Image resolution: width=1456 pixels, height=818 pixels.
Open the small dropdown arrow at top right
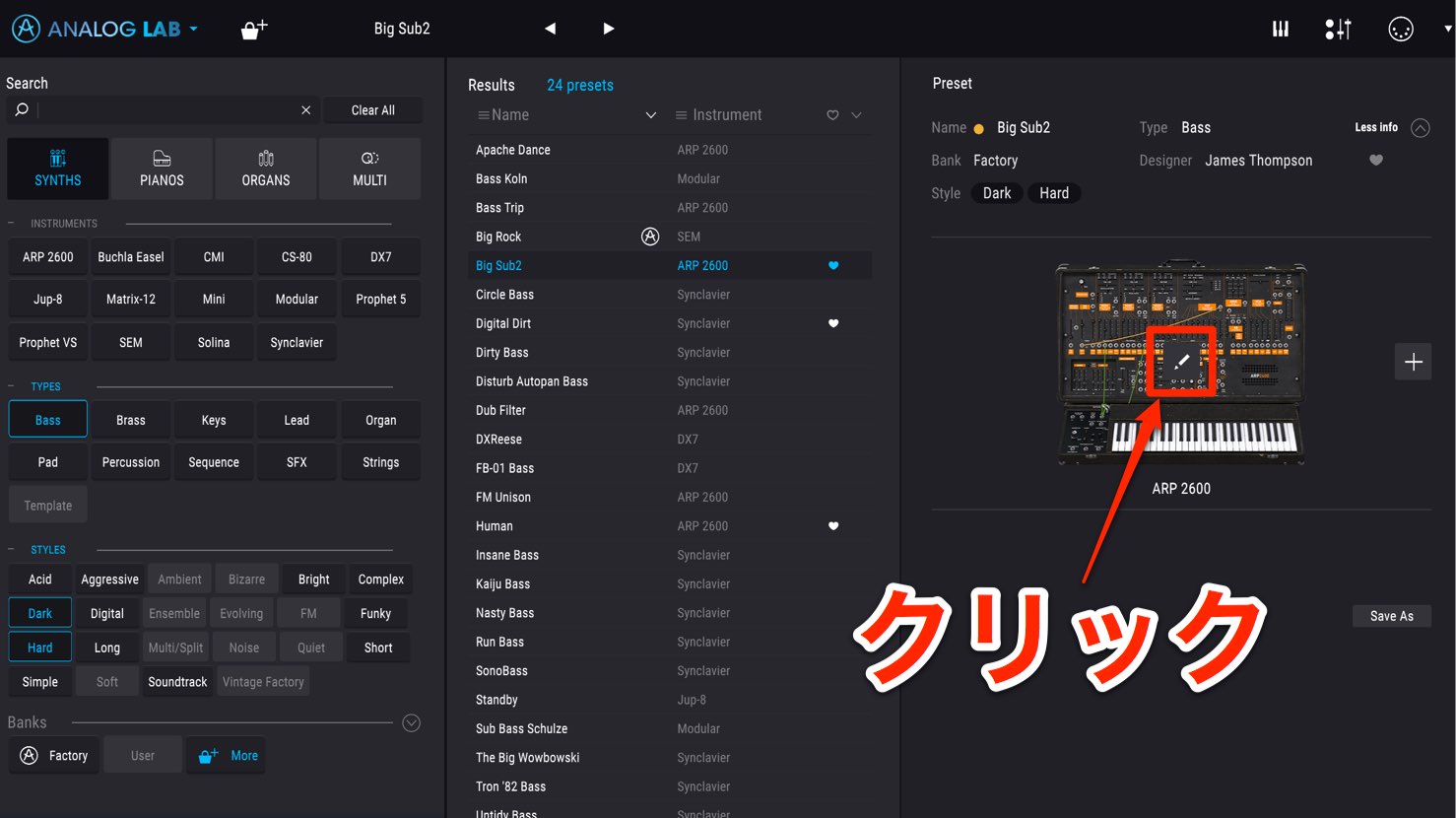click(x=1448, y=30)
